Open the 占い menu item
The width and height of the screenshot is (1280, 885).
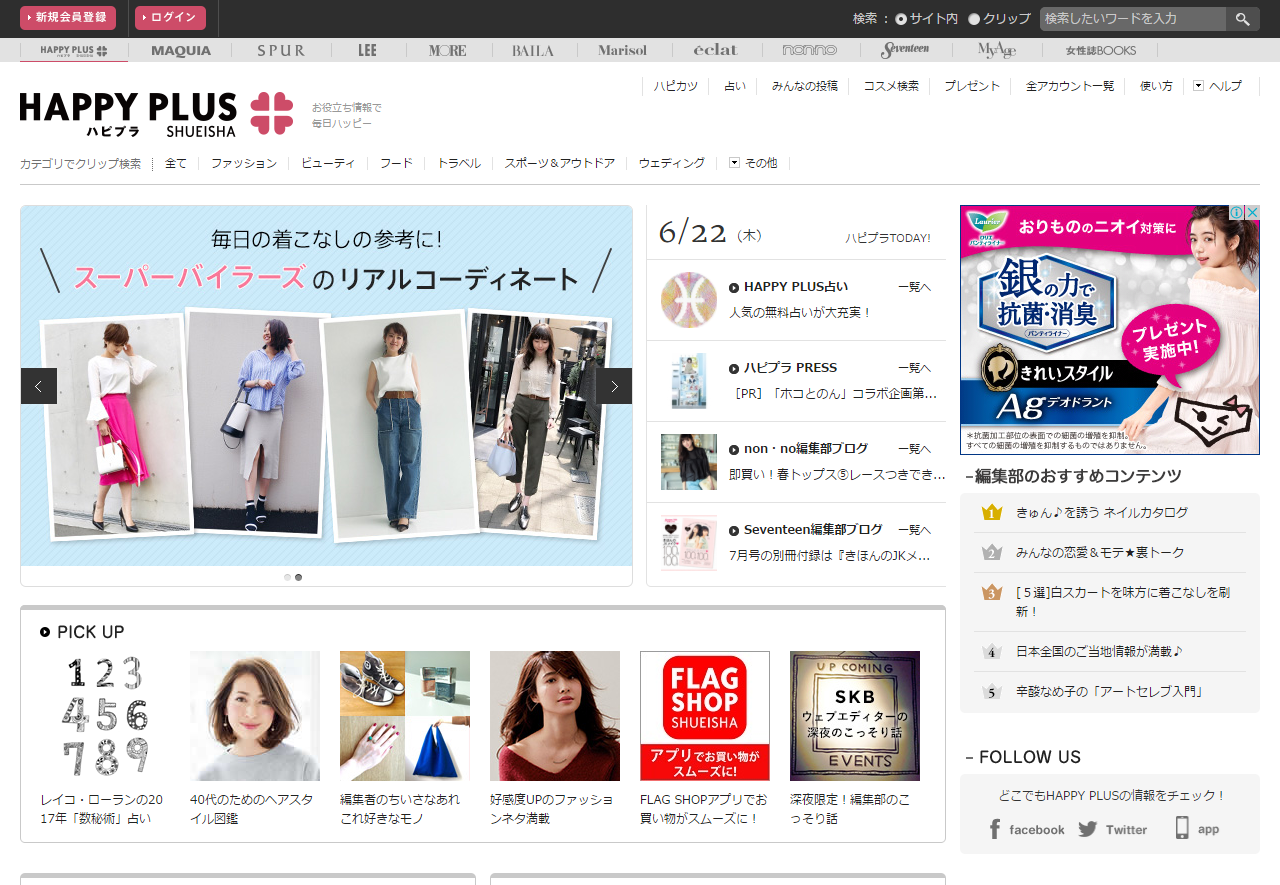click(735, 86)
